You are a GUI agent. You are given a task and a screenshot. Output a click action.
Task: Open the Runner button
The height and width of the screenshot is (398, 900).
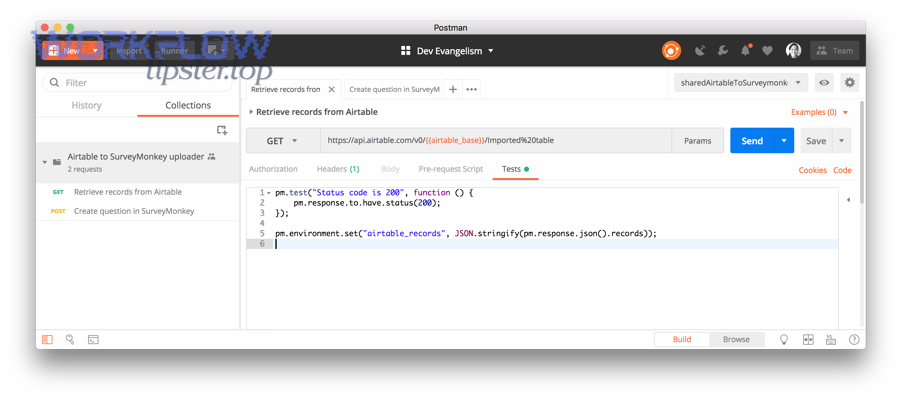174,51
